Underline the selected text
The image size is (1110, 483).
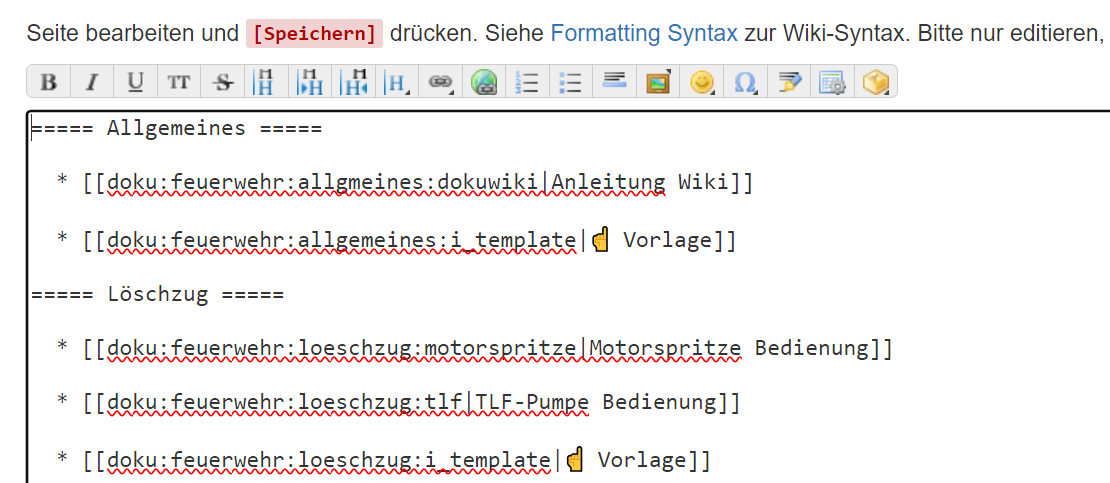[x=136, y=82]
